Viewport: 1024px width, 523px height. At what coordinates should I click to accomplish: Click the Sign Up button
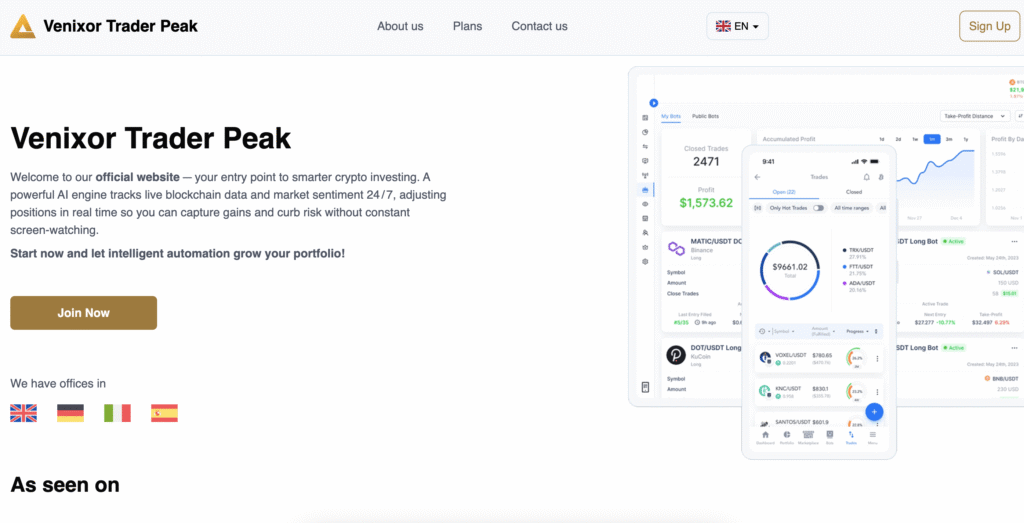(989, 26)
